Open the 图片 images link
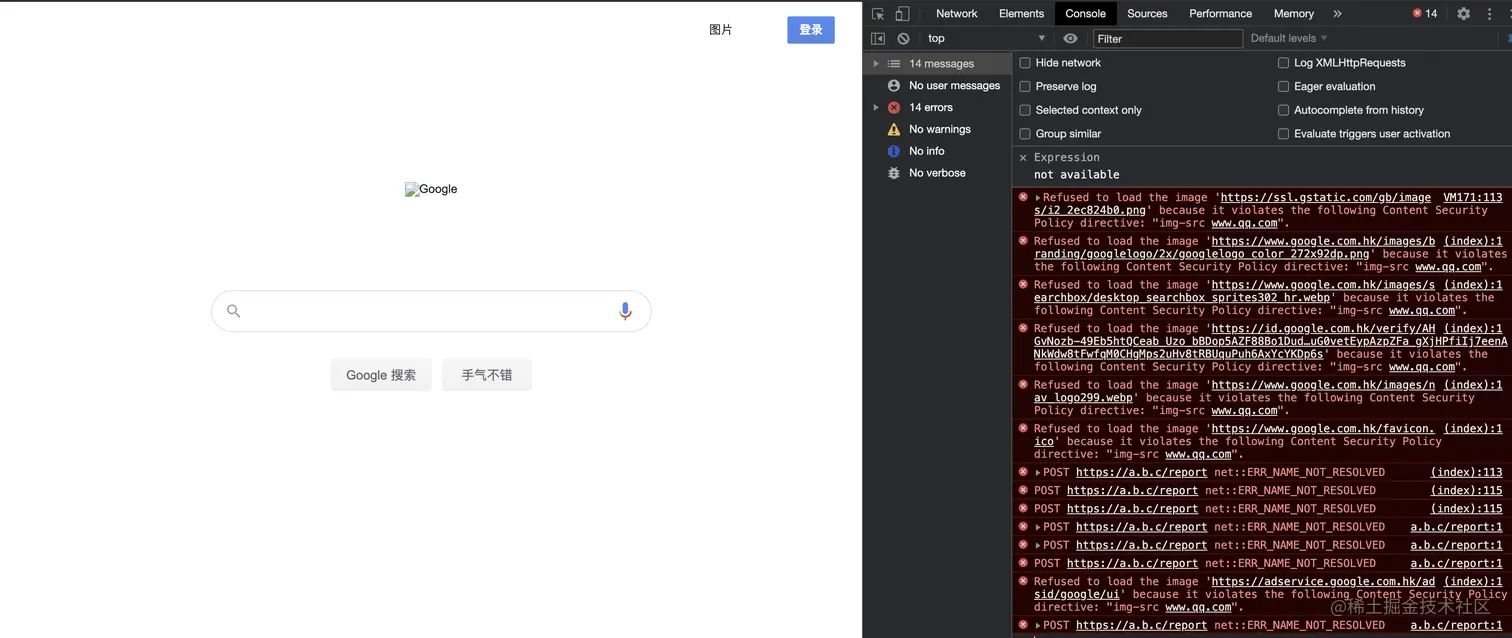The height and width of the screenshot is (638, 1512). click(x=721, y=30)
